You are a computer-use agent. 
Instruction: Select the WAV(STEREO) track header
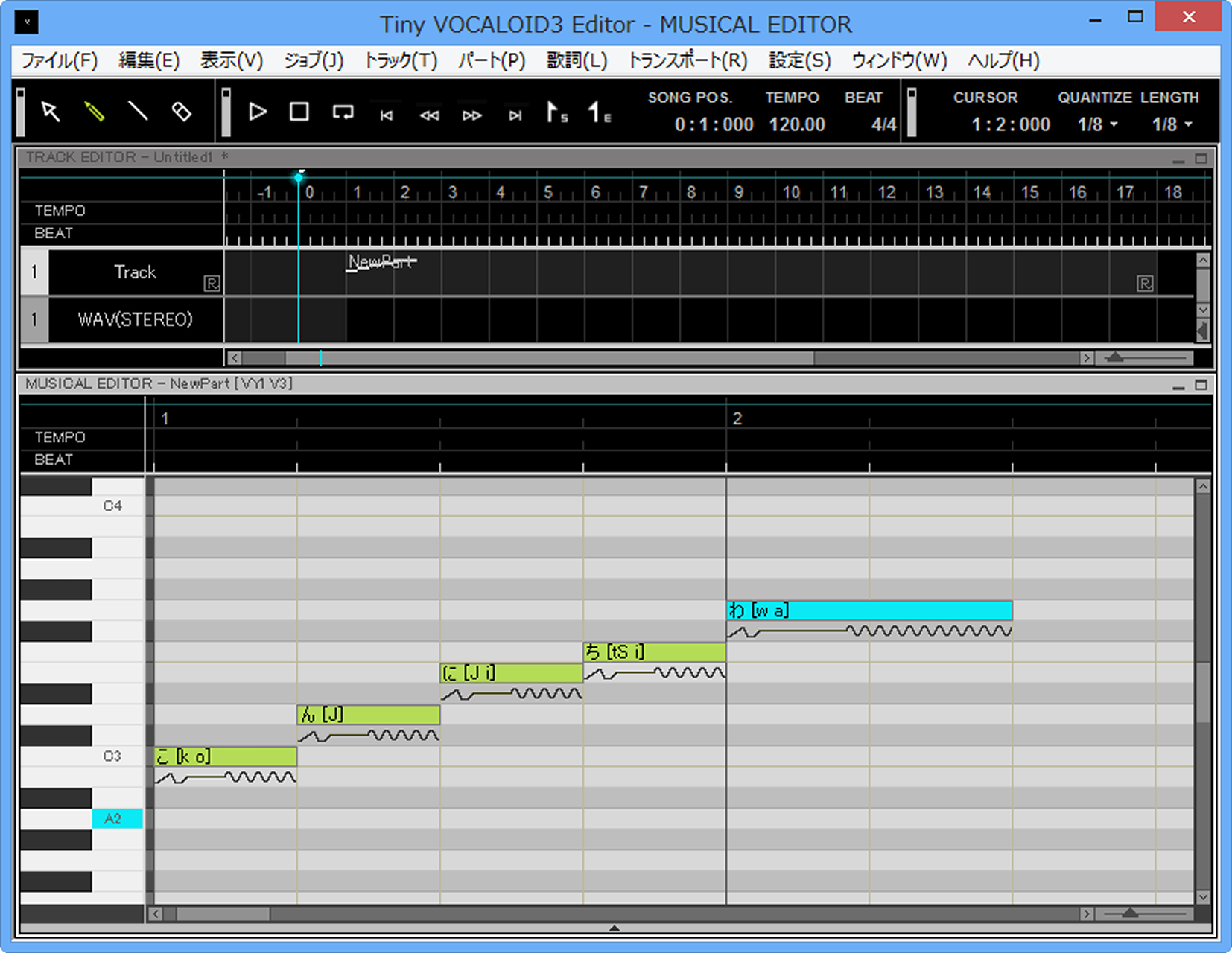coord(135,319)
